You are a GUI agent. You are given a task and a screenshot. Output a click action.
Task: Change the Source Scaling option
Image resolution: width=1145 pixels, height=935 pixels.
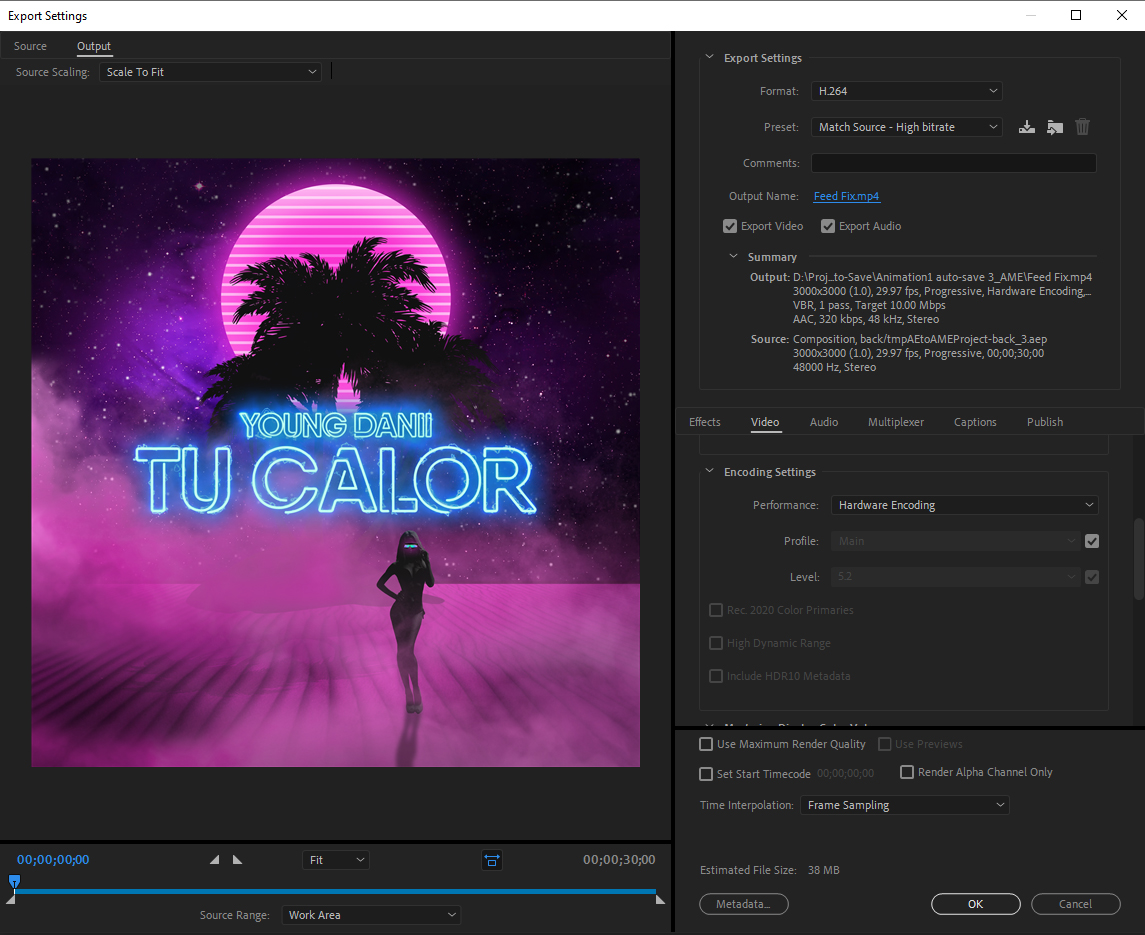point(210,71)
